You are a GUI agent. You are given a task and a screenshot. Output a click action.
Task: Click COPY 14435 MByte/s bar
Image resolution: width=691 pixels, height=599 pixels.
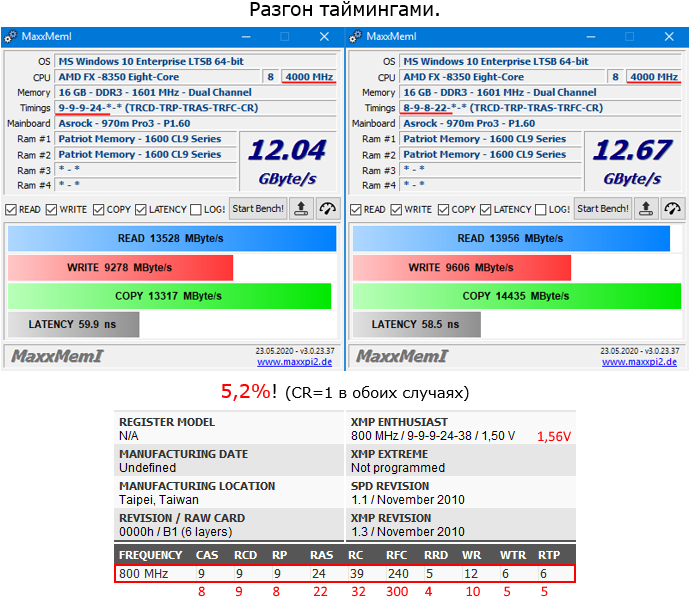click(517, 296)
